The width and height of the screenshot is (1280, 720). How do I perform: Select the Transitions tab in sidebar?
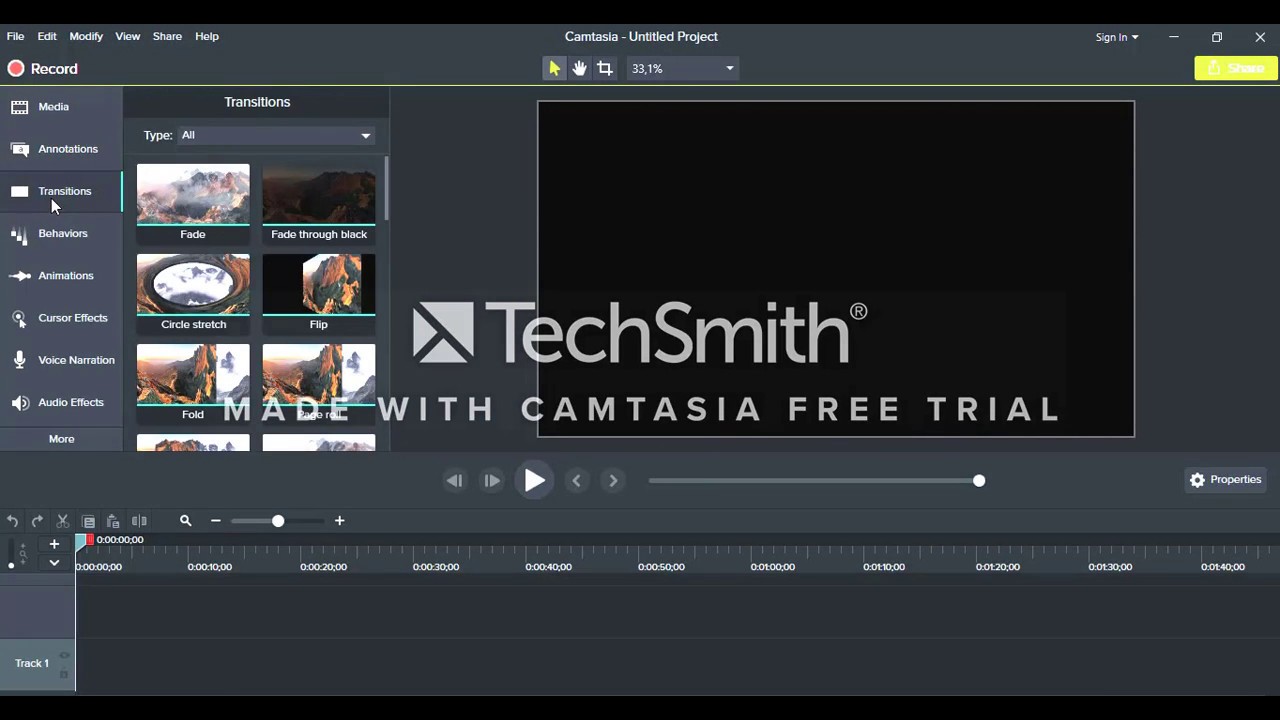tap(60, 191)
